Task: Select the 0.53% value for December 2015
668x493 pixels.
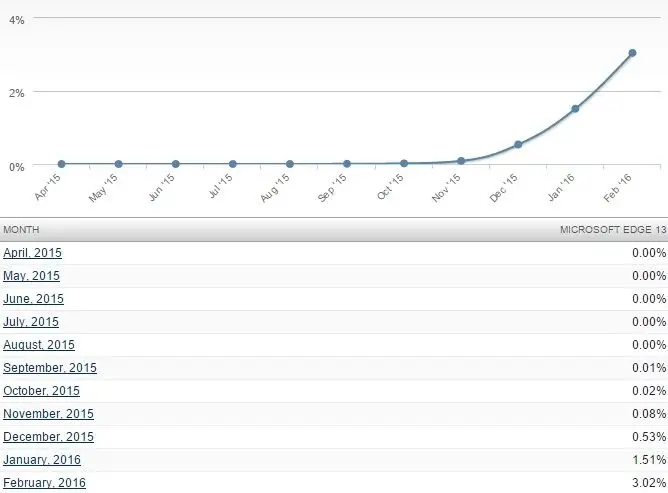Action: 649,437
